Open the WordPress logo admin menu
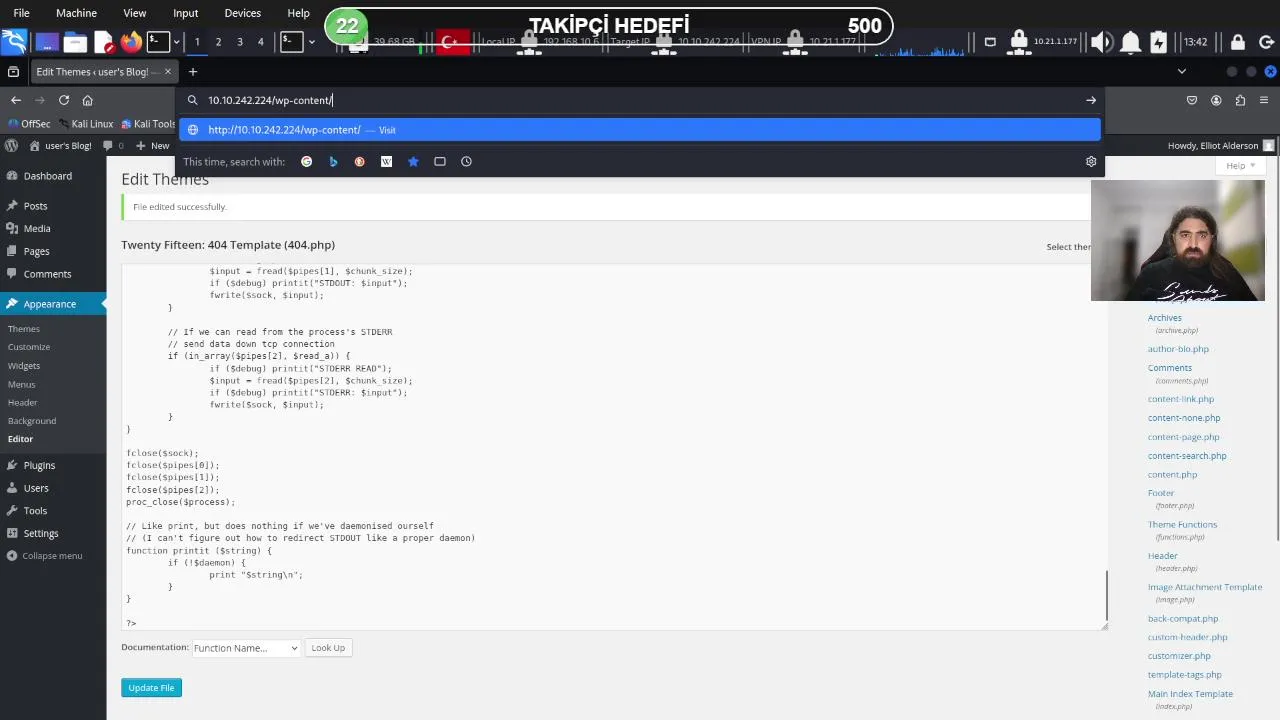Viewport: 1280px width, 720px height. coord(11,145)
